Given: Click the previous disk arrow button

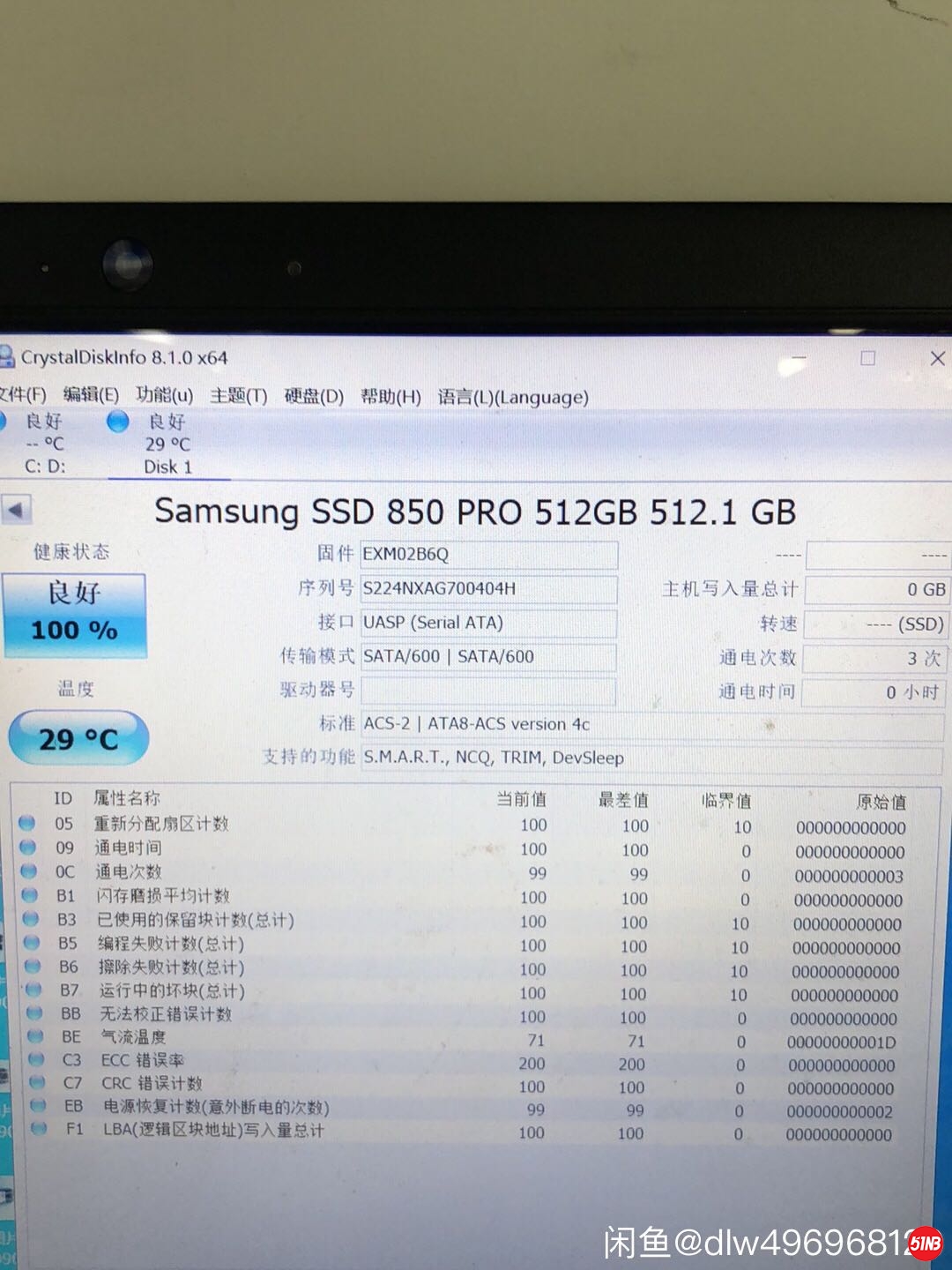Looking at the screenshot, I should point(16,509).
